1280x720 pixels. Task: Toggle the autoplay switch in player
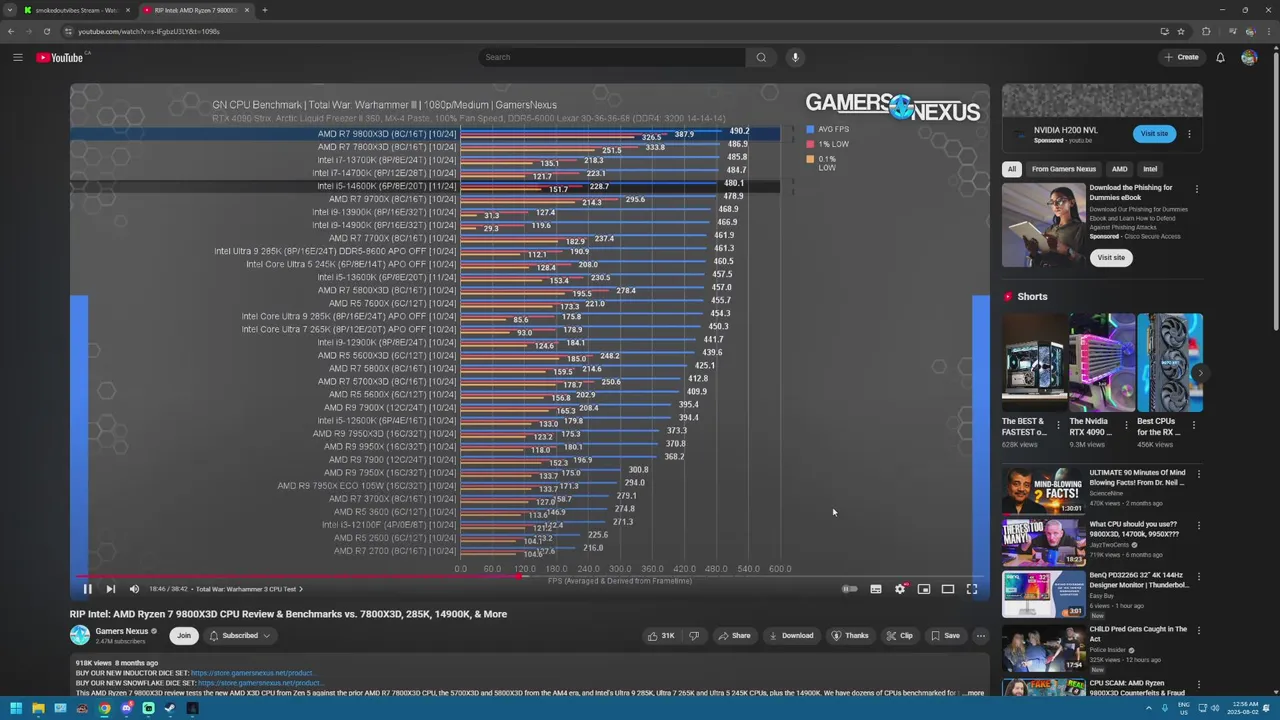point(849,589)
